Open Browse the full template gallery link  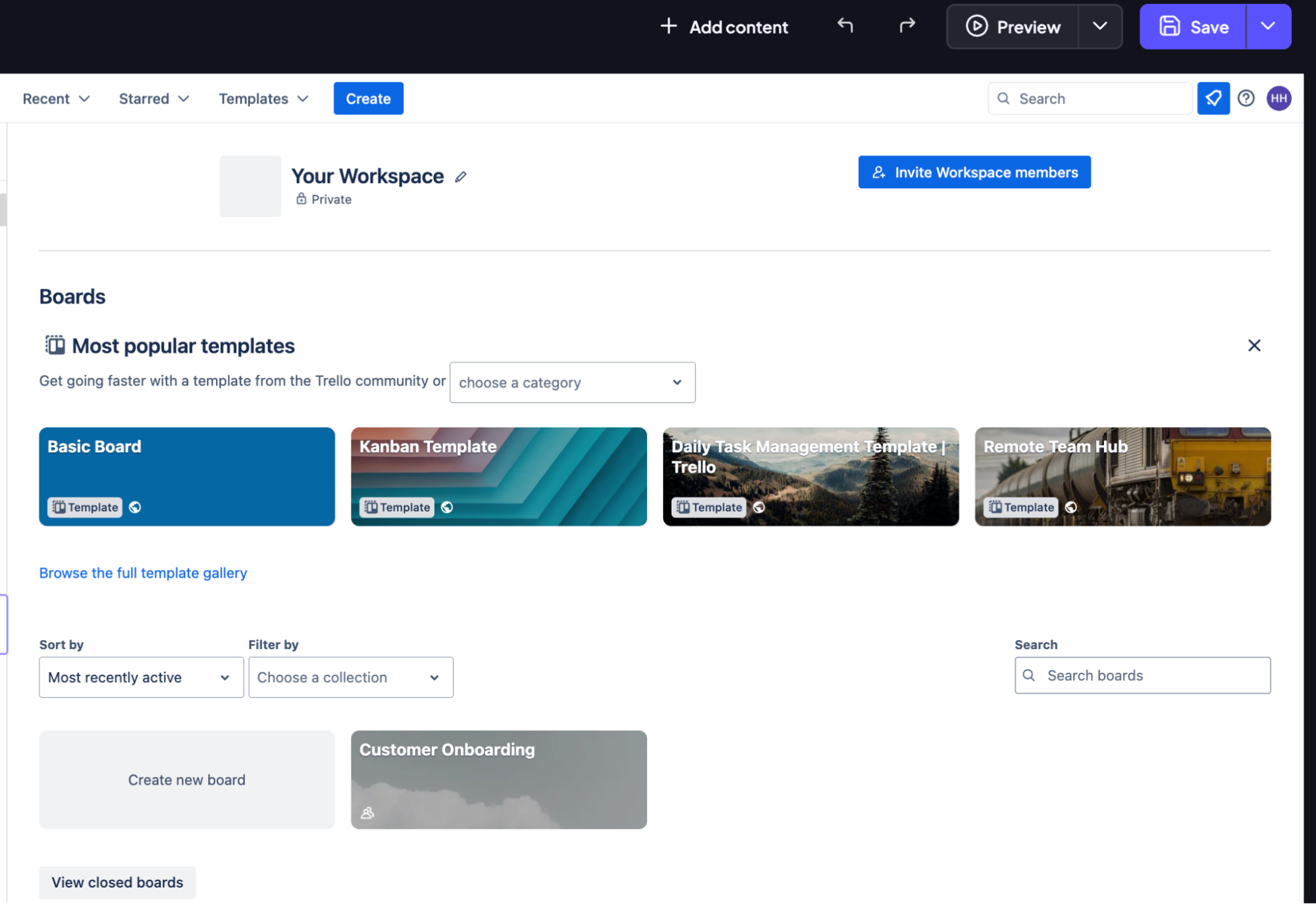tap(143, 573)
